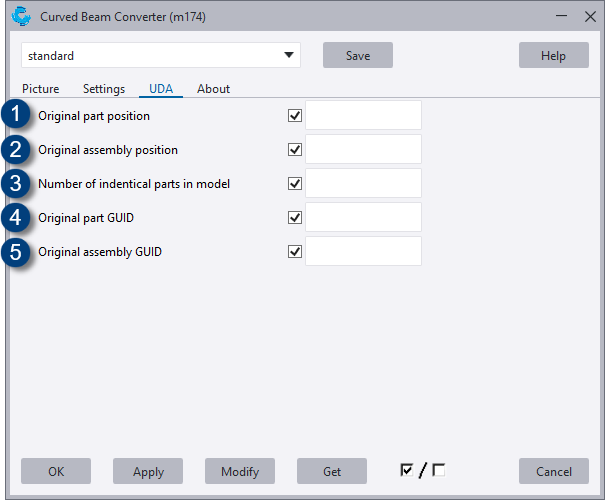Uncheck the Original assembly position checkbox

pos(294,150)
